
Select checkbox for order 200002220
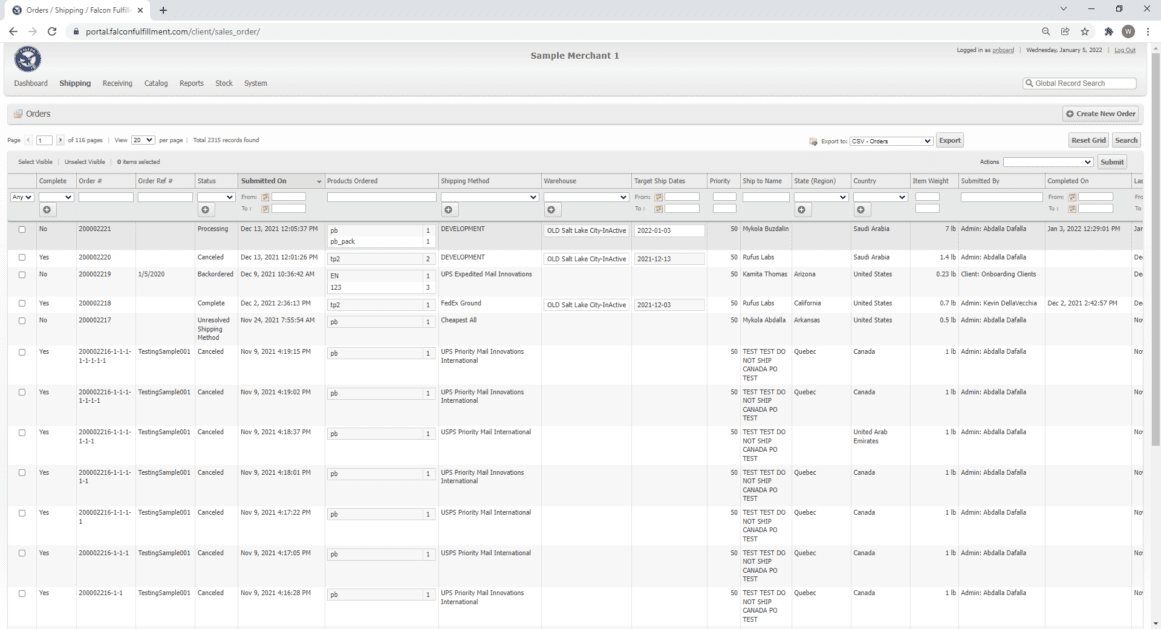21,258
